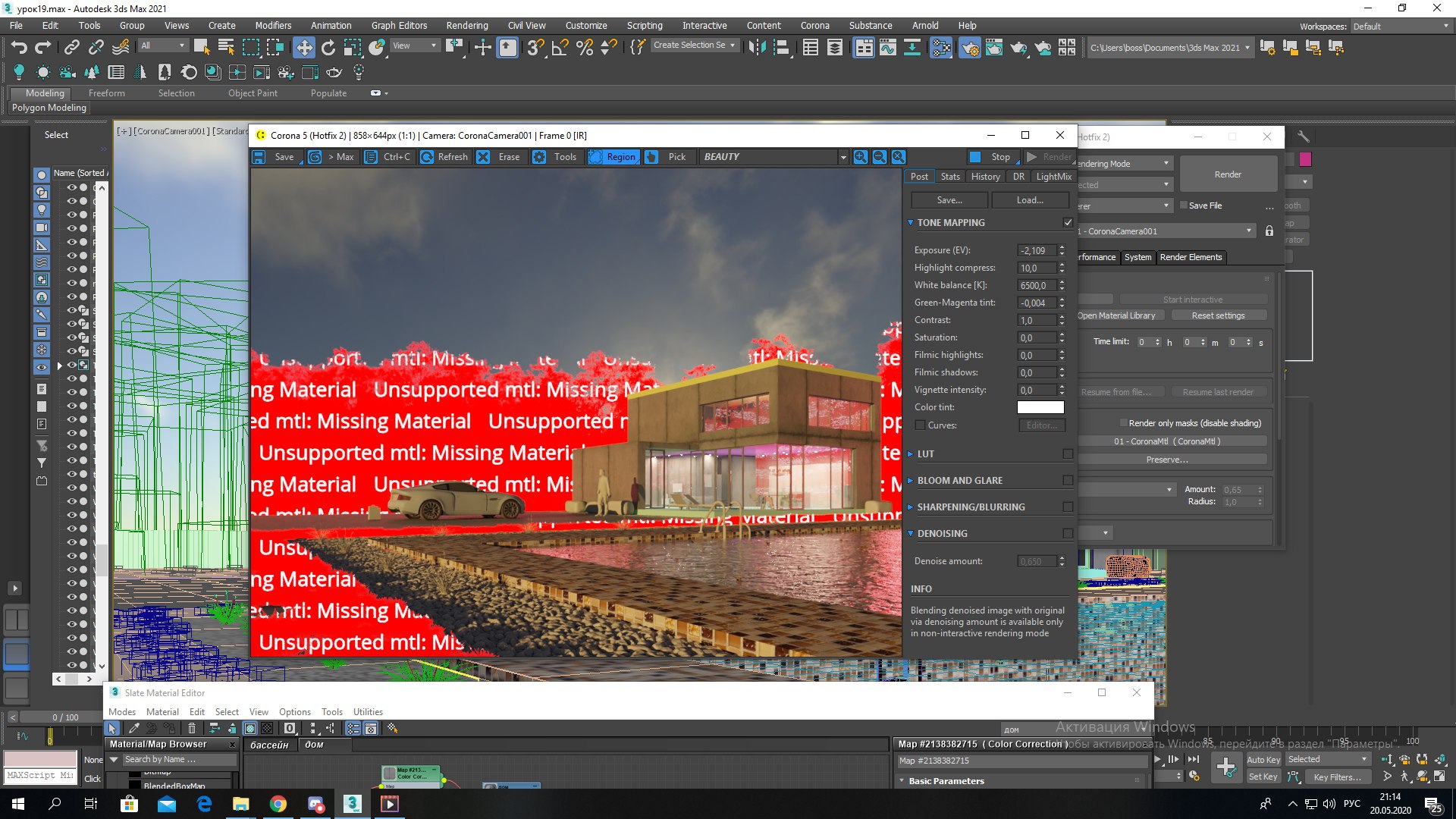Activate the Select and Rotate tool
Viewport: 1456px width, 819px height.
click(x=328, y=48)
